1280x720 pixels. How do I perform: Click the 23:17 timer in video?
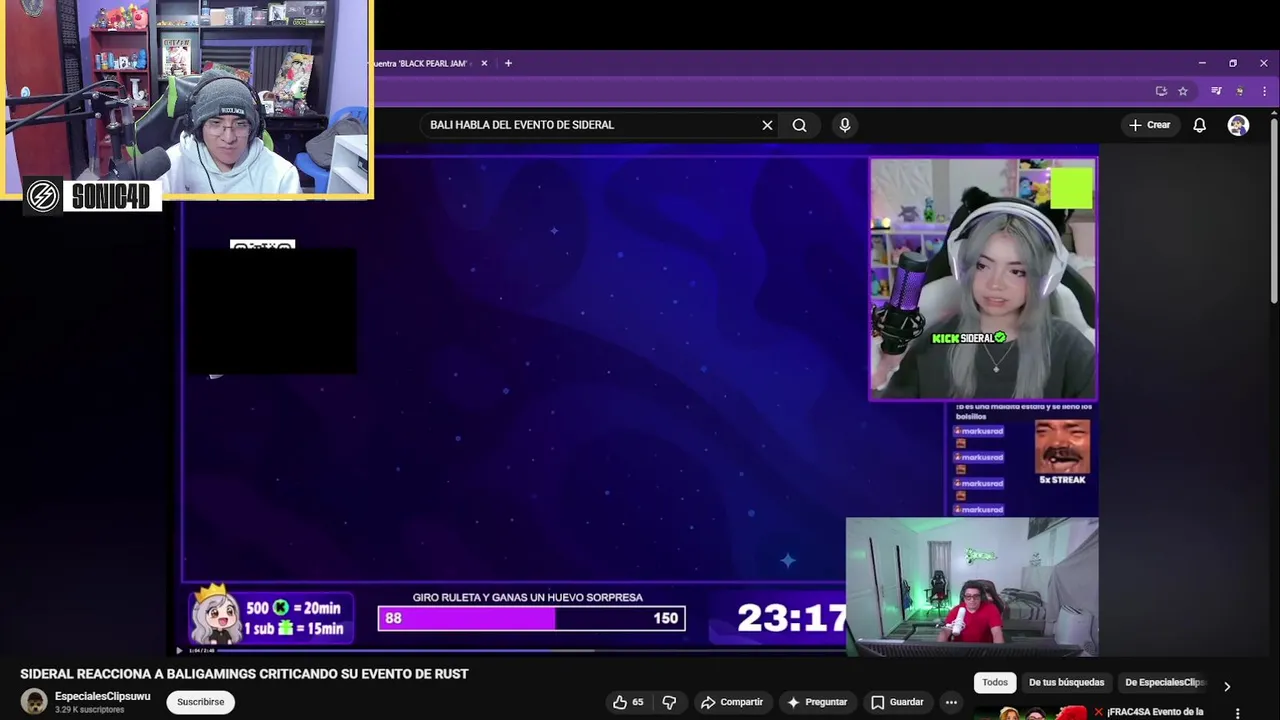point(792,618)
